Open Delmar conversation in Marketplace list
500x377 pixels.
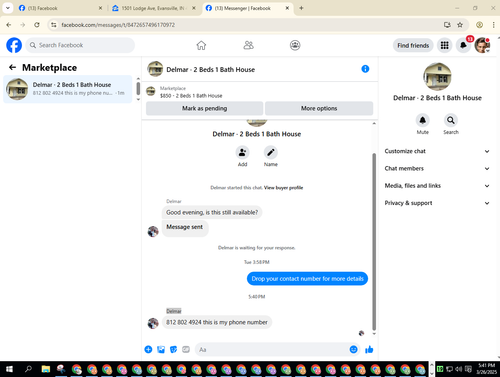(68, 89)
